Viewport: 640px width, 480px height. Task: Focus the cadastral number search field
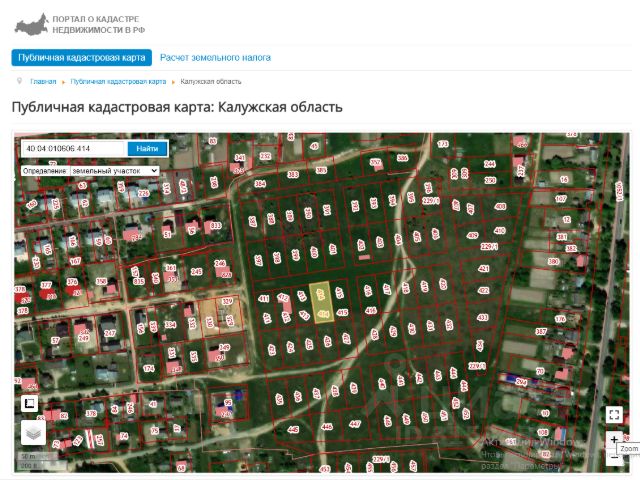(73, 149)
